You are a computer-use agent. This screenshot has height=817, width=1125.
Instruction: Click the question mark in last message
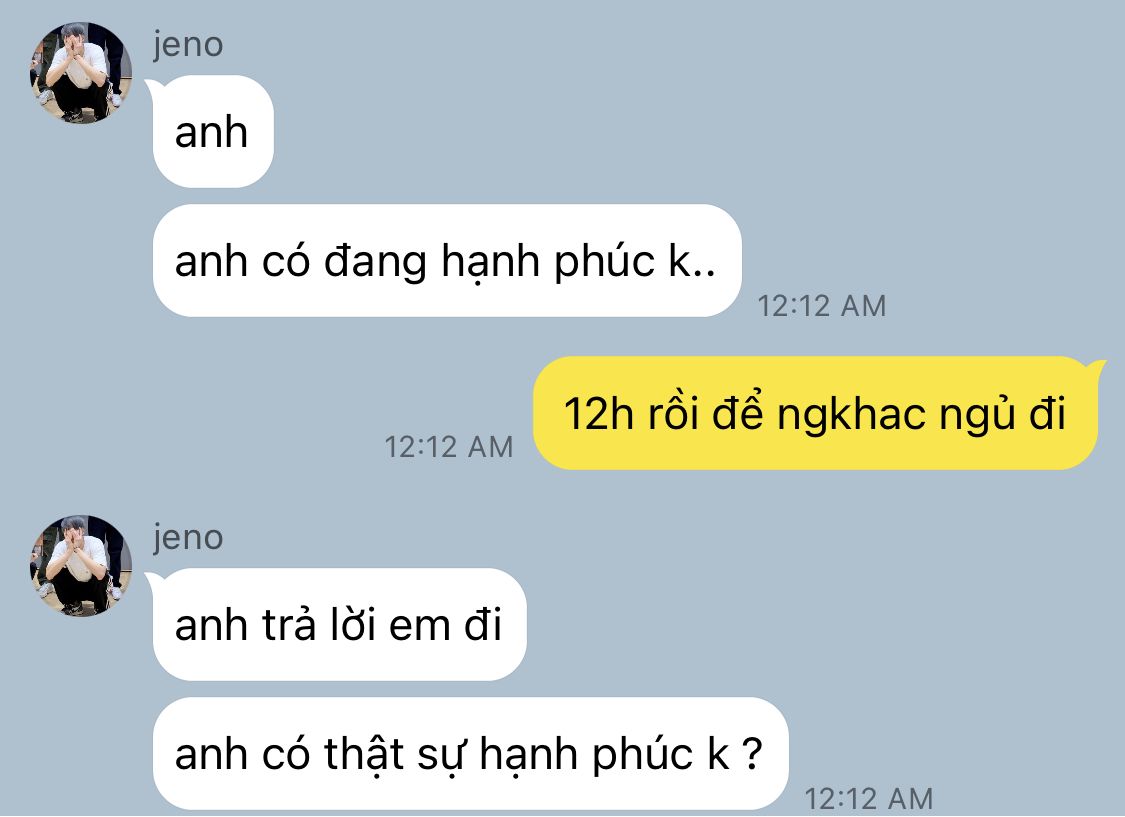pos(750,753)
